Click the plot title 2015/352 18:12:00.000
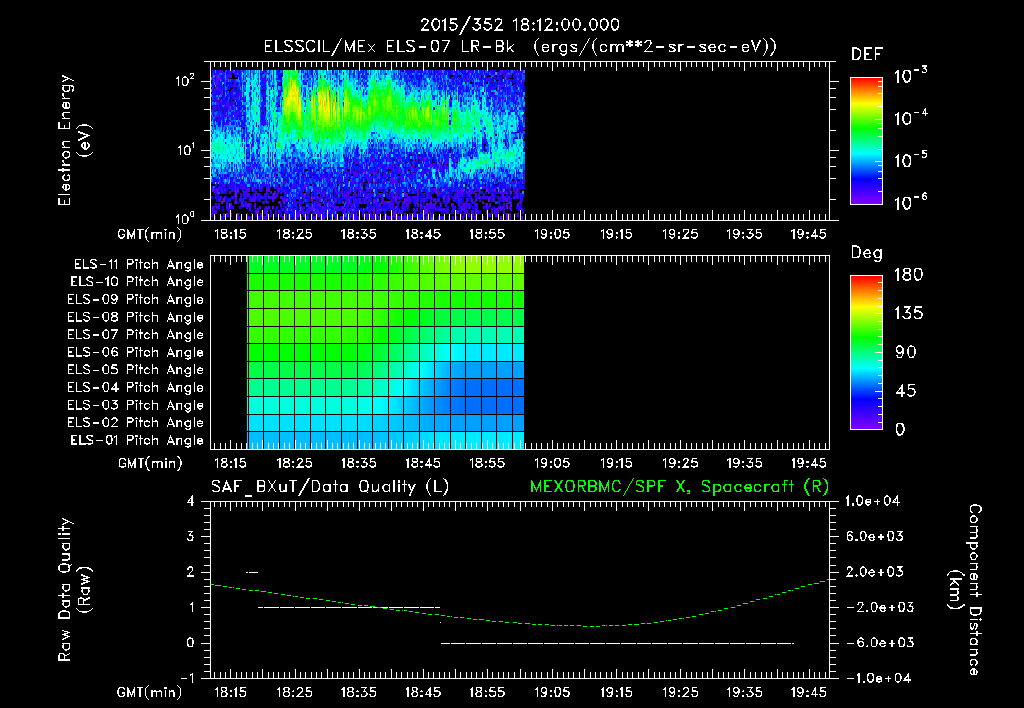 pyautogui.click(x=519, y=25)
